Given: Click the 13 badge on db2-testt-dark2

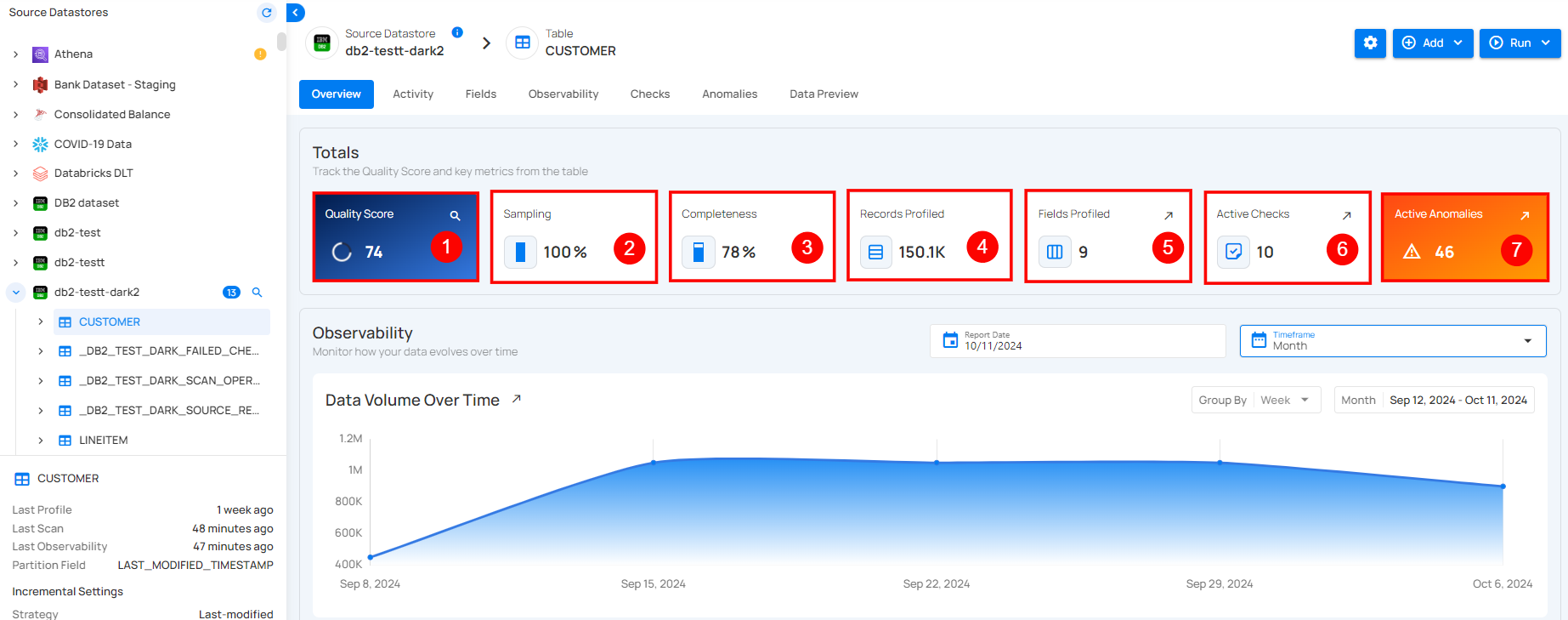Looking at the screenshot, I should pyautogui.click(x=231, y=292).
